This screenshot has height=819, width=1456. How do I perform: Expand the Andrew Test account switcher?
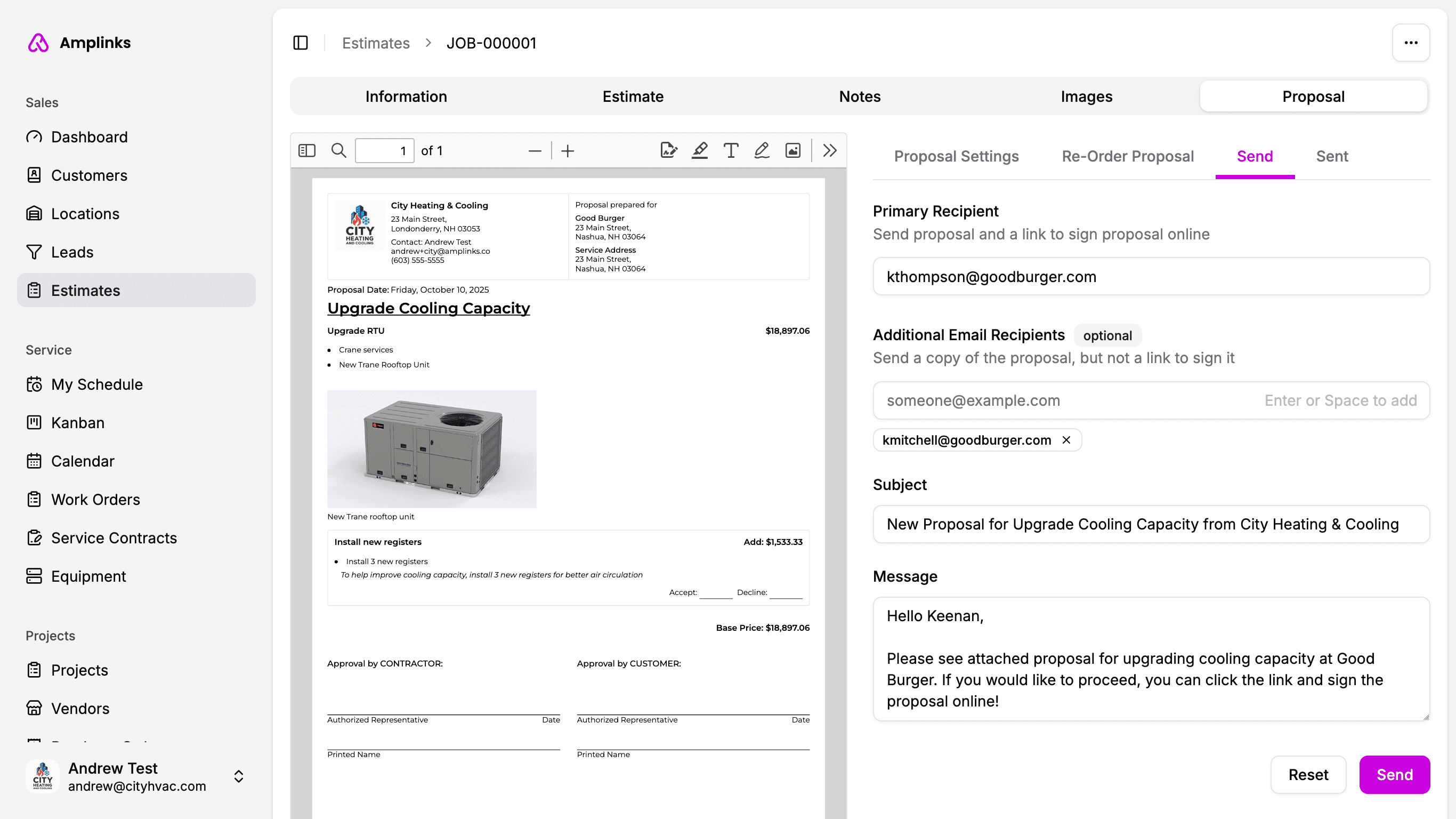239,776
